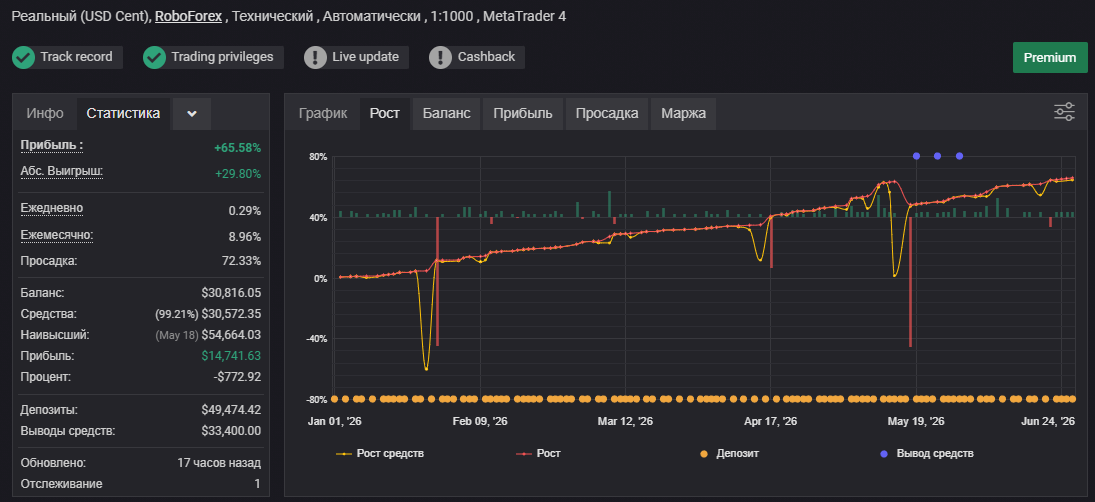Switch to the Инфо tab

45,113
